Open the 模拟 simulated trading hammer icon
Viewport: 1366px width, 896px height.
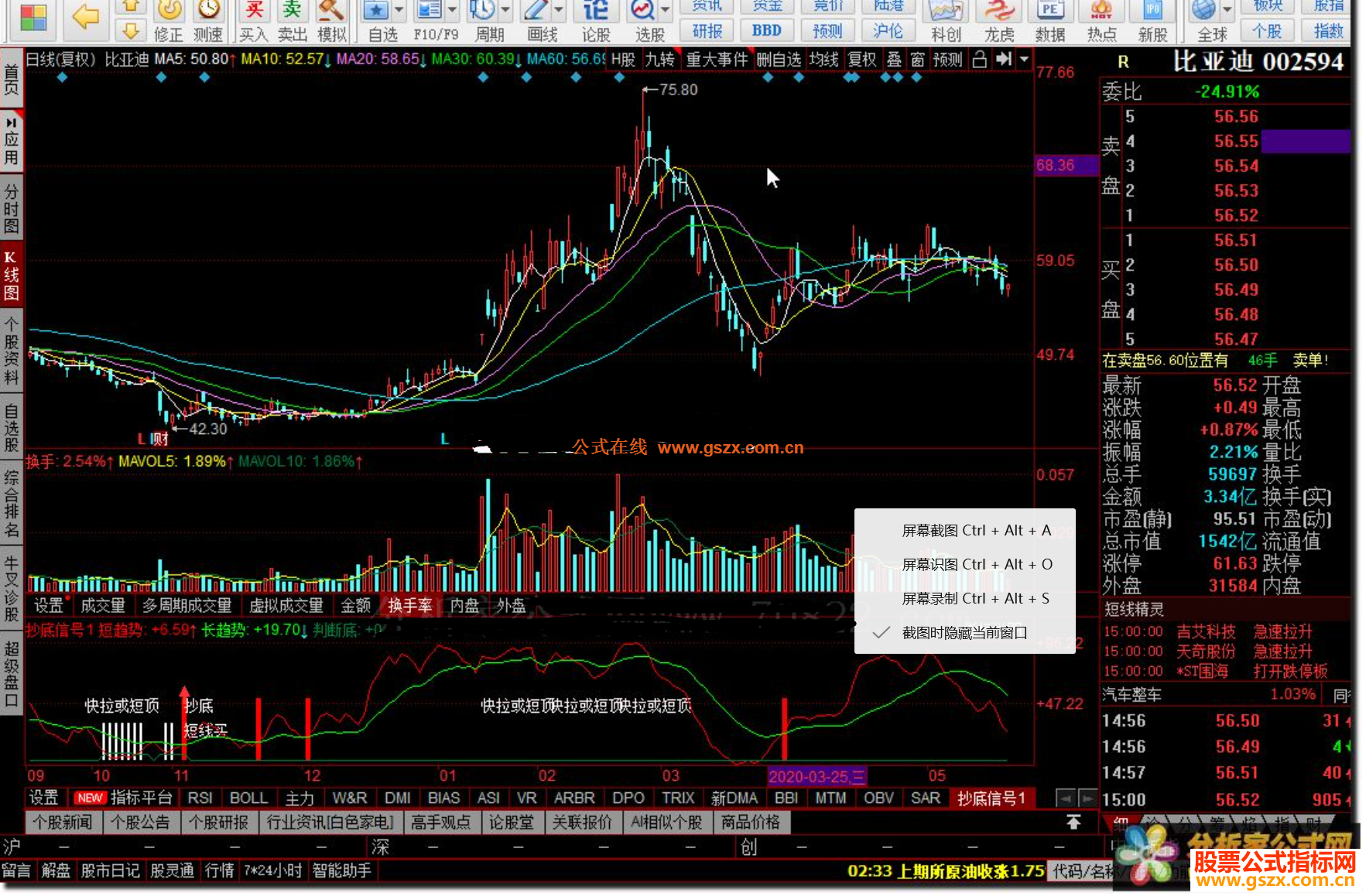[x=331, y=11]
